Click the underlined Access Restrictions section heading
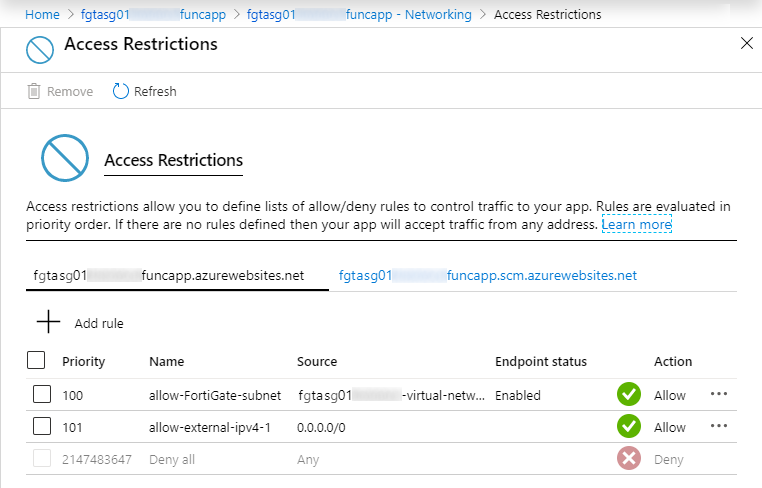The width and height of the screenshot is (762, 488). [x=173, y=160]
